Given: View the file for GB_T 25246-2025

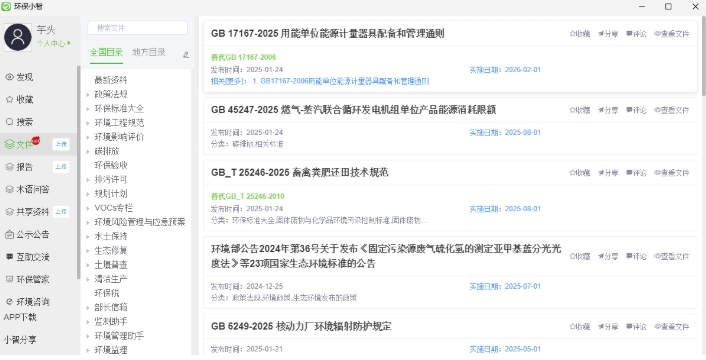Looking at the screenshot, I should (x=671, y=173).
